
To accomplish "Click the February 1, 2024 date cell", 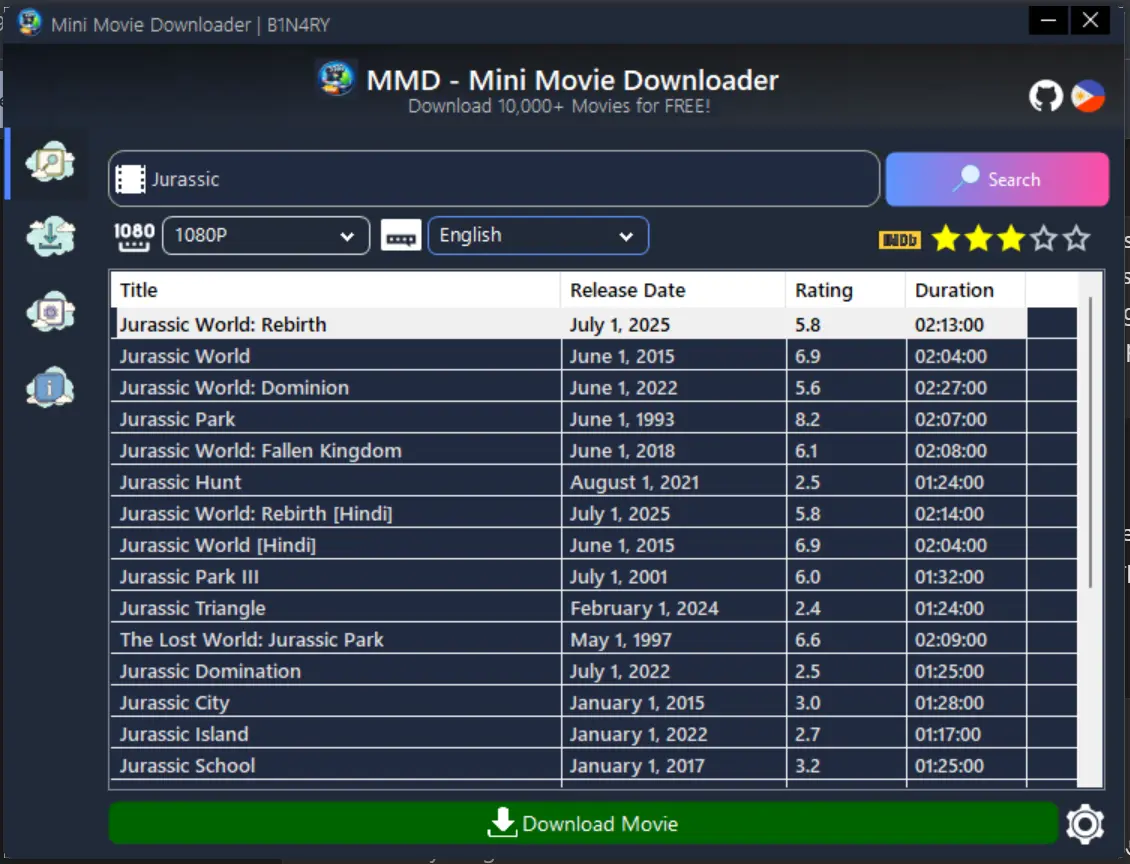I will 674,608.
